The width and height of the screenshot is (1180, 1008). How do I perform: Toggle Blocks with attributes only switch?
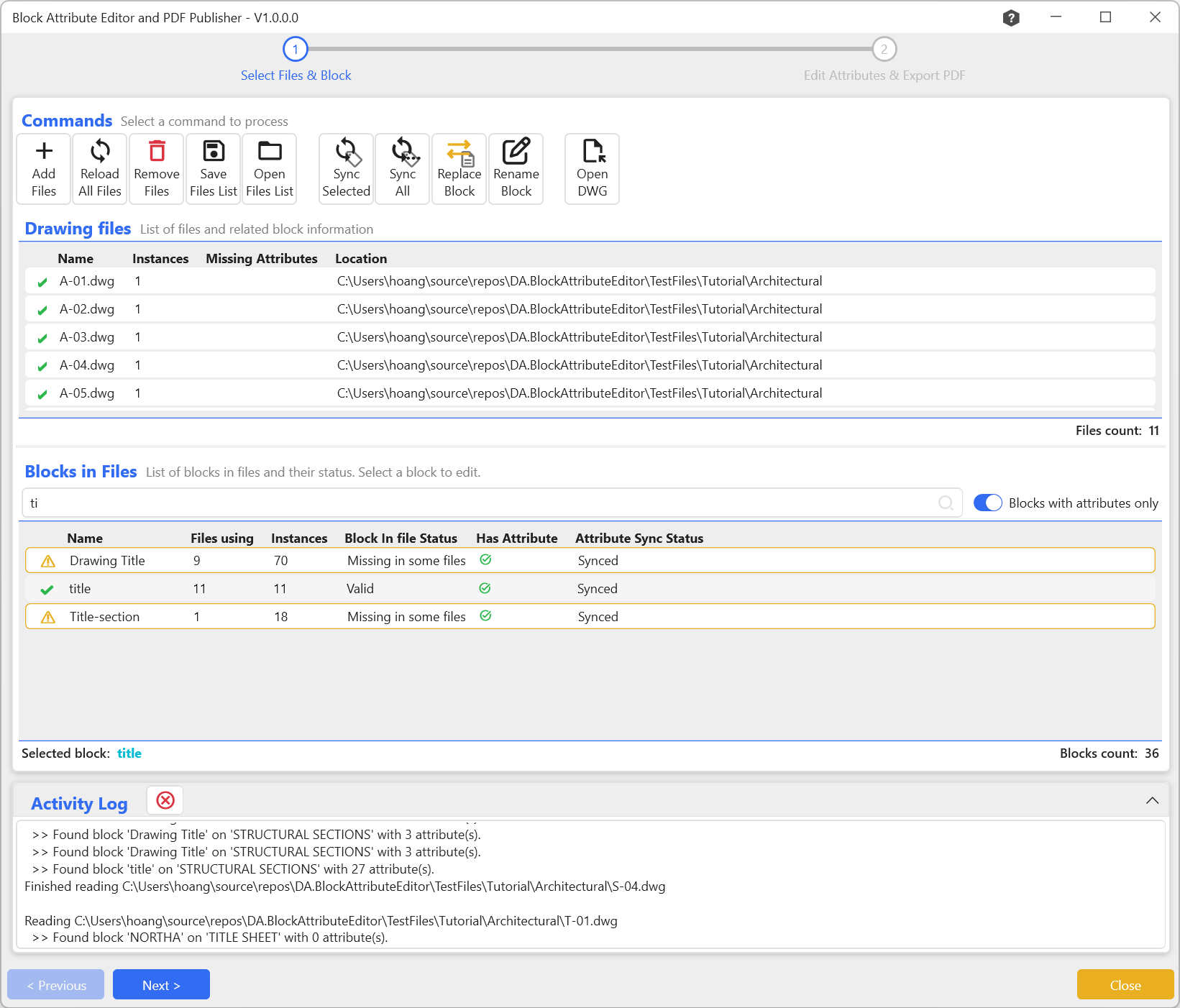click(988, 503)
